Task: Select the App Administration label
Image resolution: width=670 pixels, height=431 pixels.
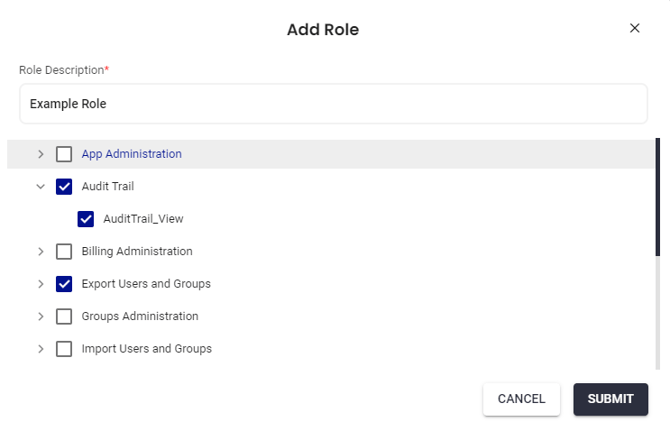Action: 131,154
